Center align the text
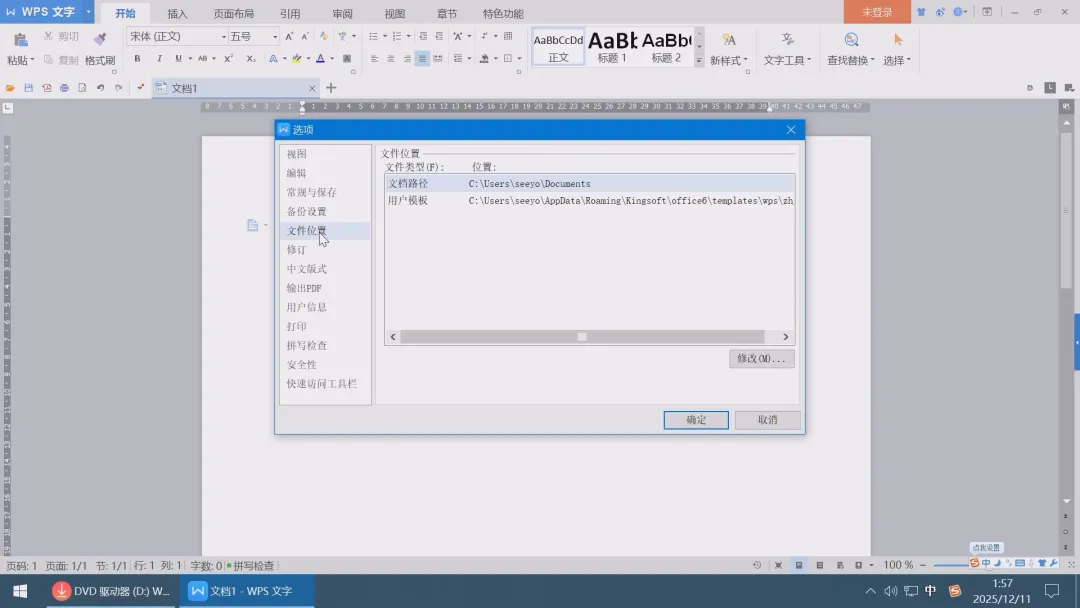This screenshot has width=1080, height=608. (x=391, y=59)
